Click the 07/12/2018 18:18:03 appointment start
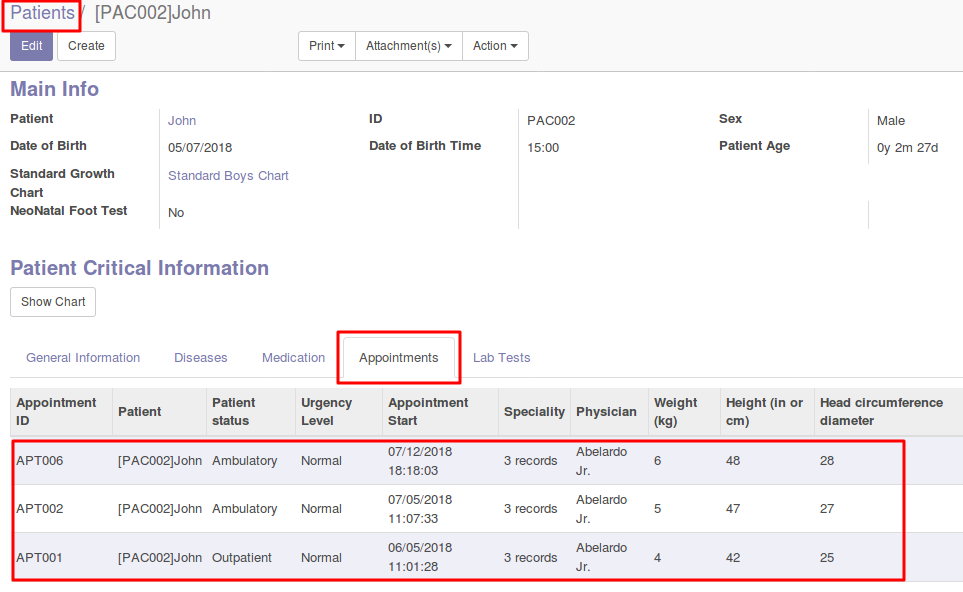Viewport: 963px width, 592px height. coord(420,461)
